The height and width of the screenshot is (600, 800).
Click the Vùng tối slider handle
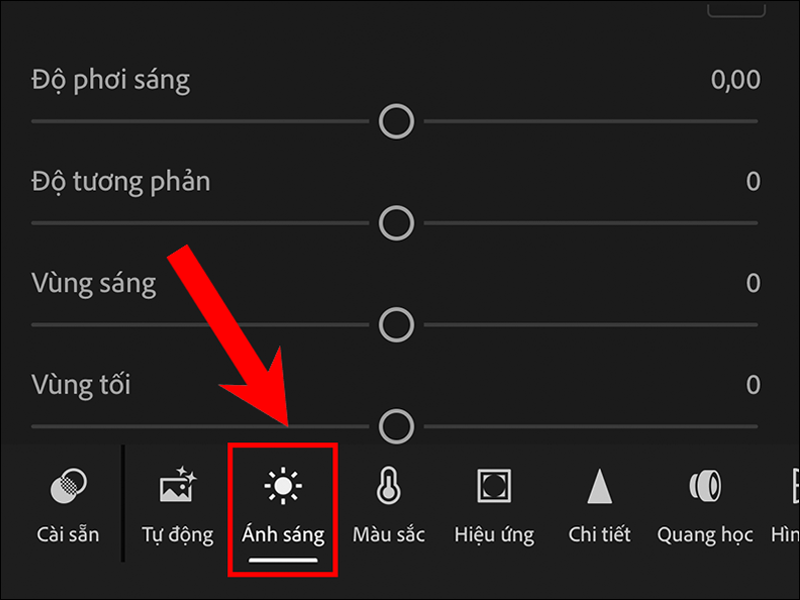[397, 424]
